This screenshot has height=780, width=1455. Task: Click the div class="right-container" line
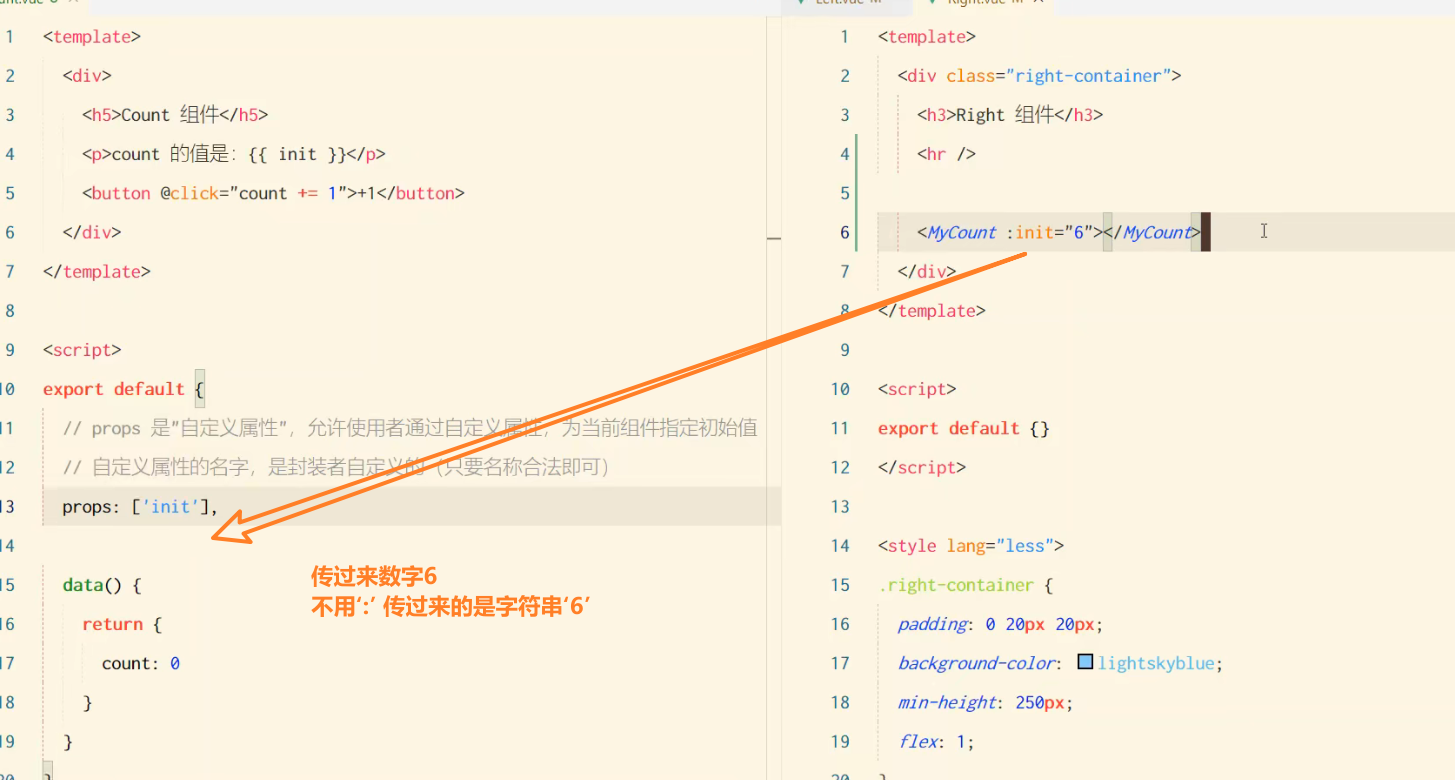tap(1039, 76)
